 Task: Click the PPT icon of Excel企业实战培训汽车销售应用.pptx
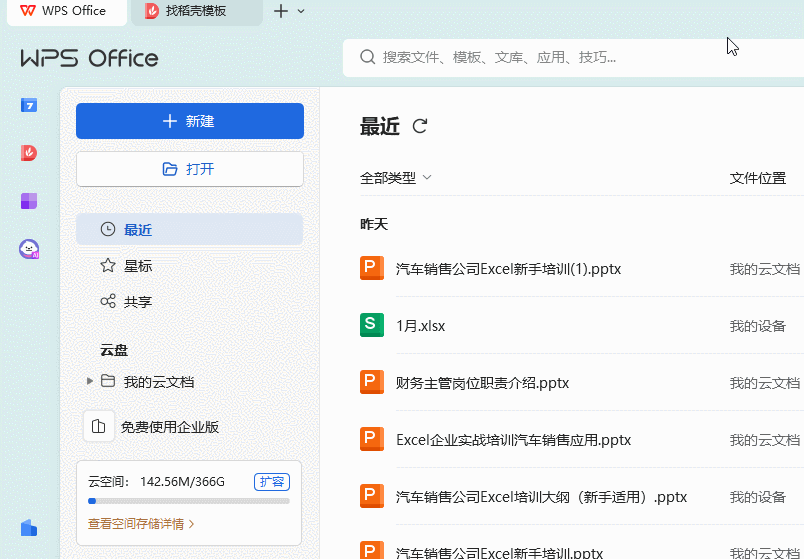point(372,439)
